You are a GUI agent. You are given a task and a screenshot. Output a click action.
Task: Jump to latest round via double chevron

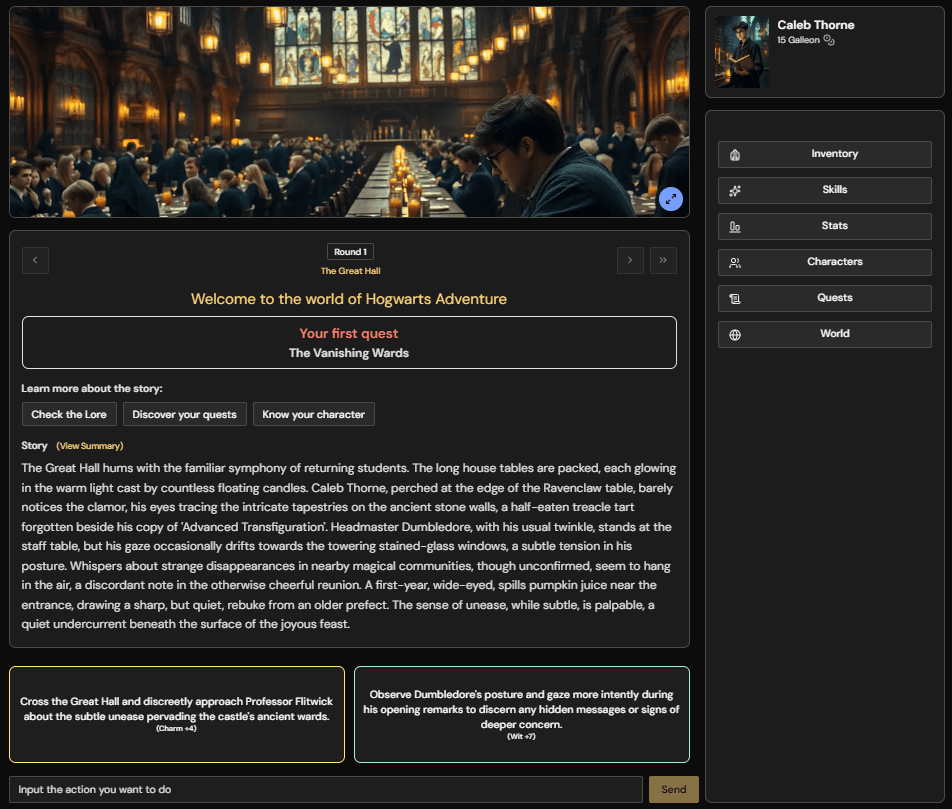tap(663, 260)
